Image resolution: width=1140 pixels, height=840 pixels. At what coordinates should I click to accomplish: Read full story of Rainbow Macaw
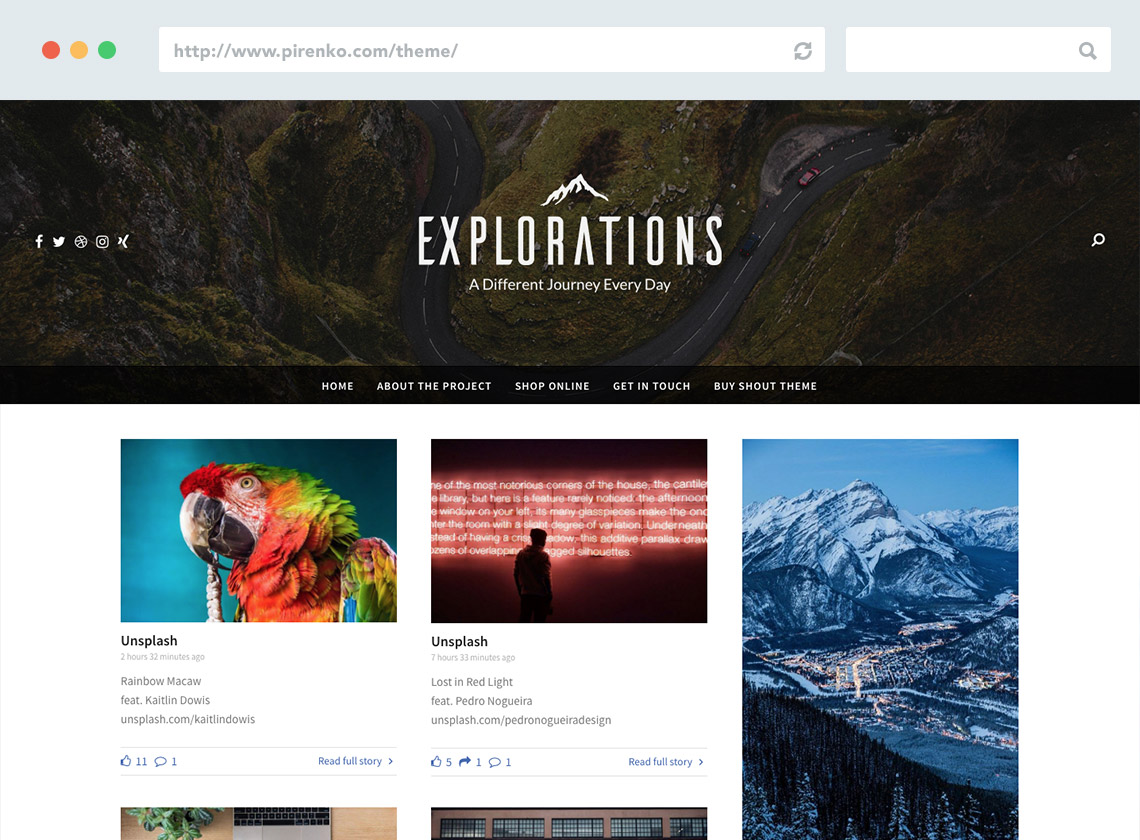pos(356,761)
